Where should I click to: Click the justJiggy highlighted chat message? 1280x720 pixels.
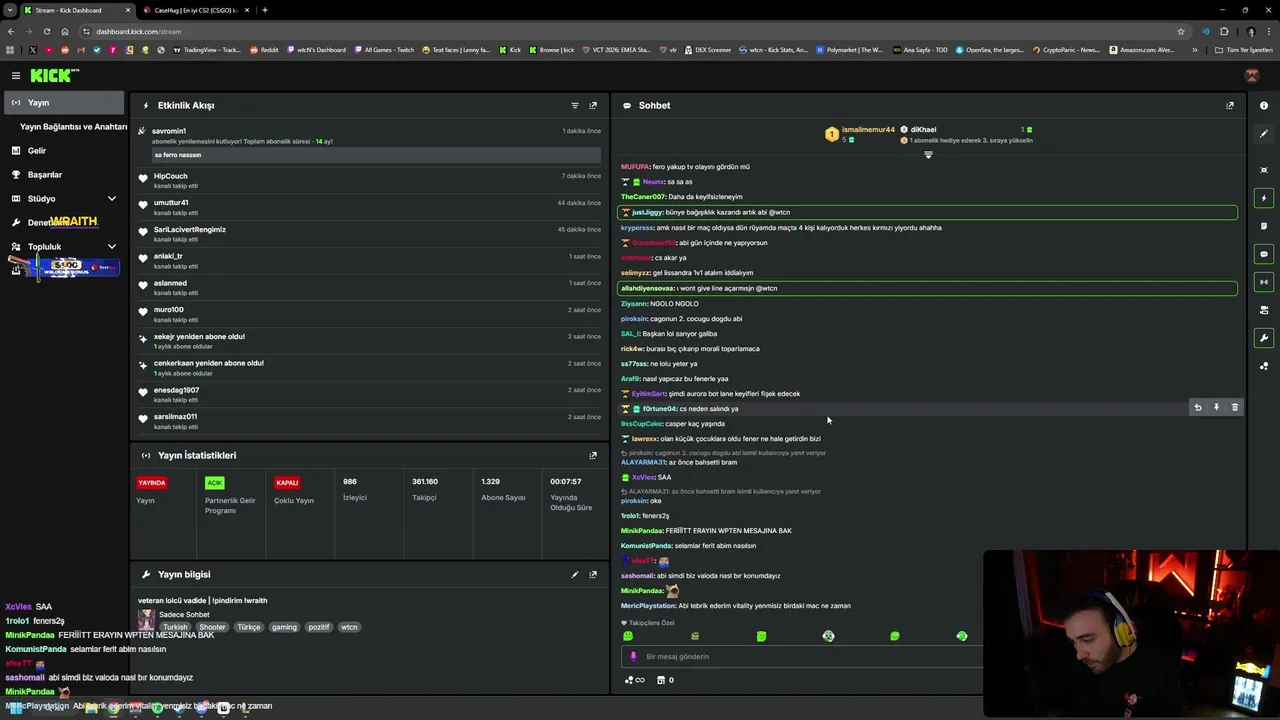pos(928,212)
